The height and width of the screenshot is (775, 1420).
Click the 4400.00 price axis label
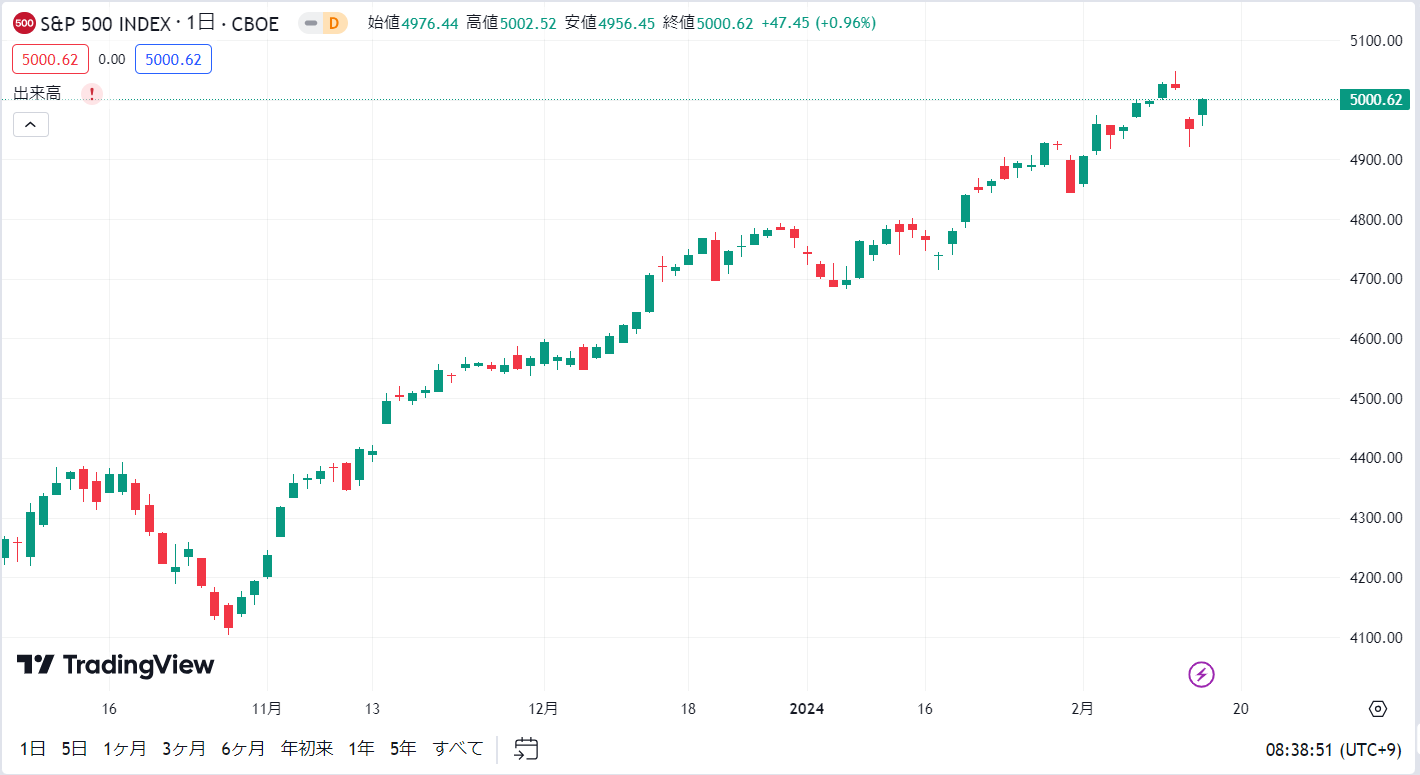(1377, 458)
